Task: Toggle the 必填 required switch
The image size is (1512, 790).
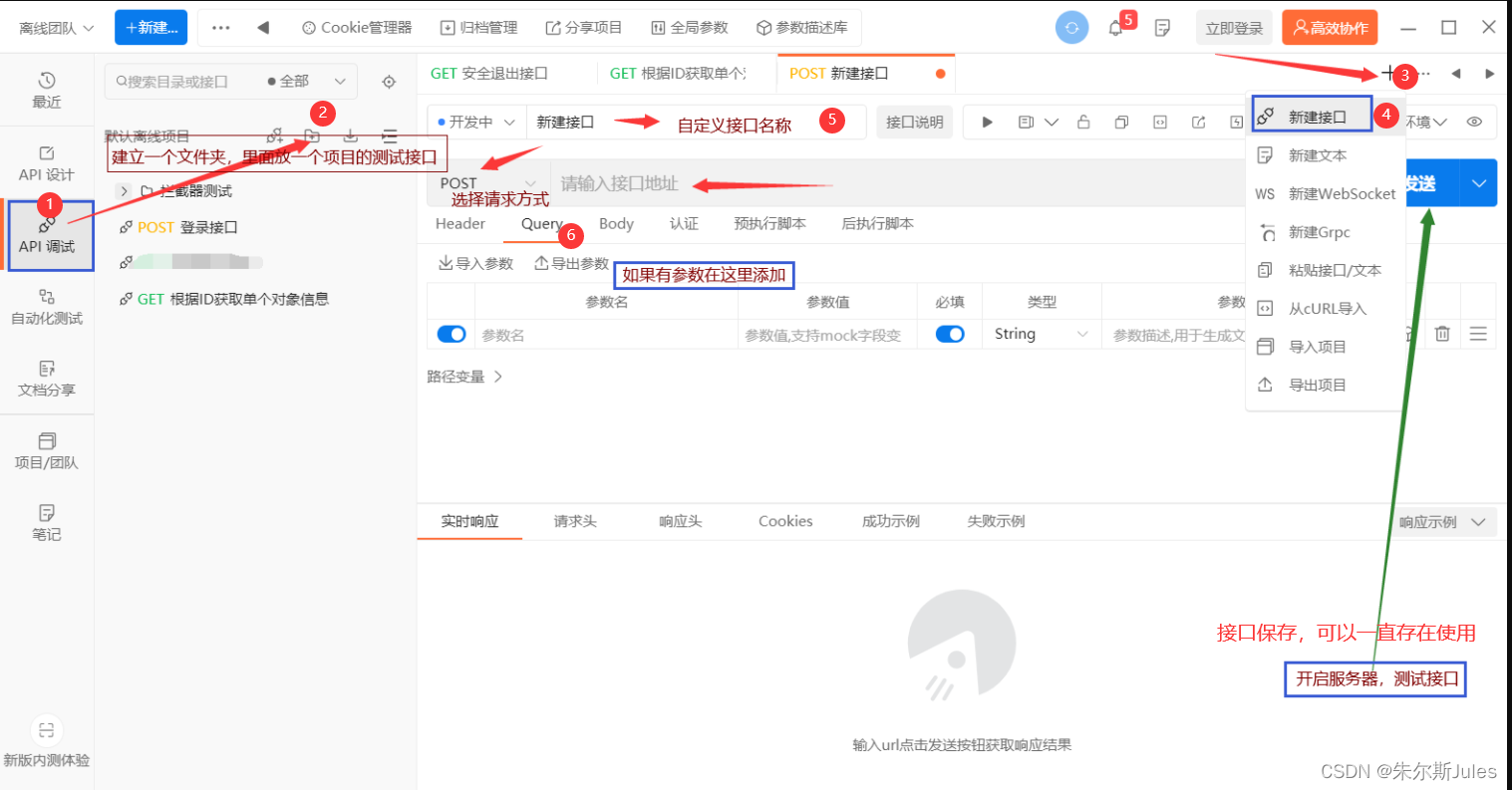Action: [950, 334]
